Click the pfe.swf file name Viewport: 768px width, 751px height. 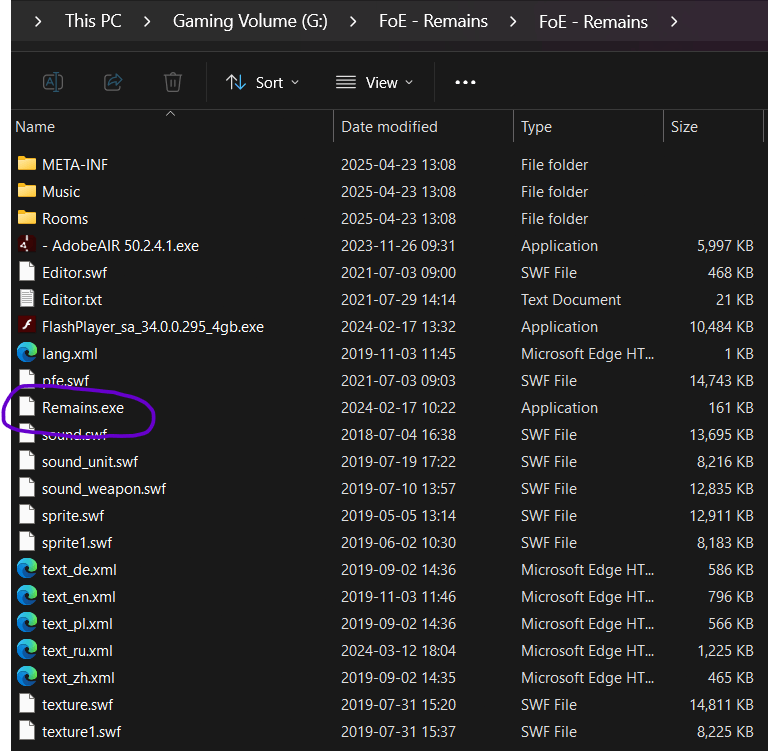[66, 381]
